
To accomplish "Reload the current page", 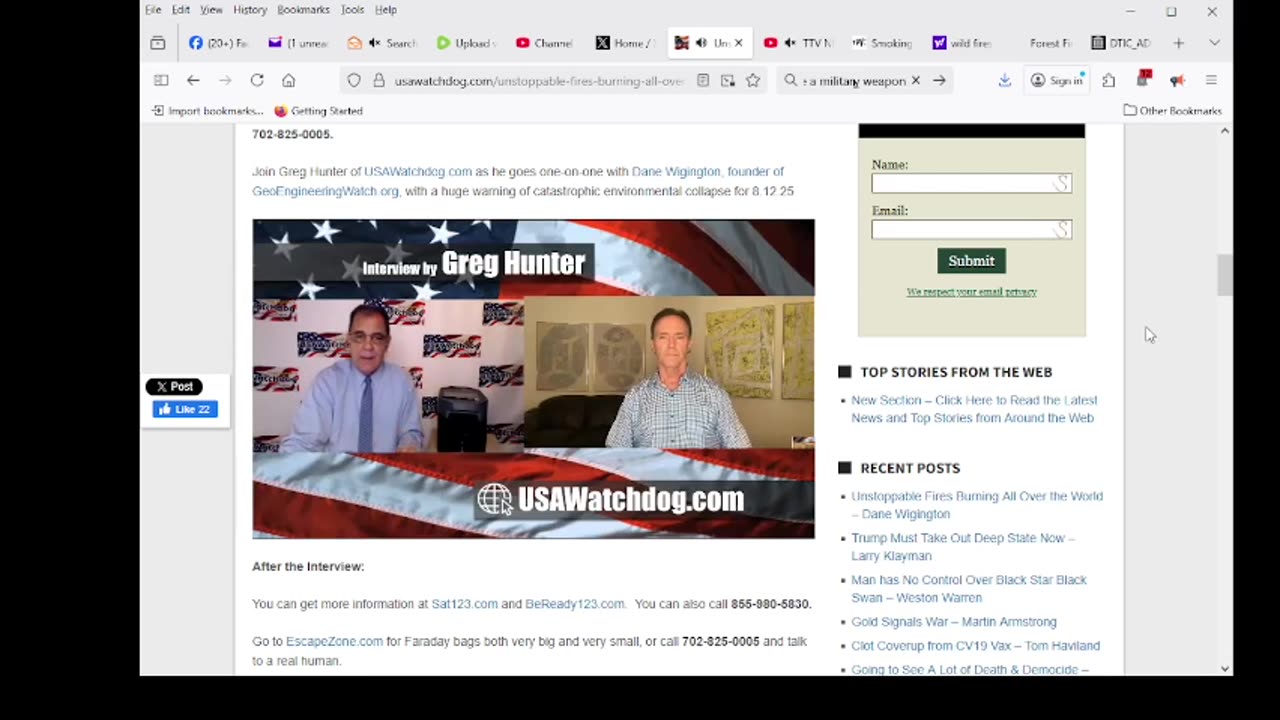I will tap(257, 80).
